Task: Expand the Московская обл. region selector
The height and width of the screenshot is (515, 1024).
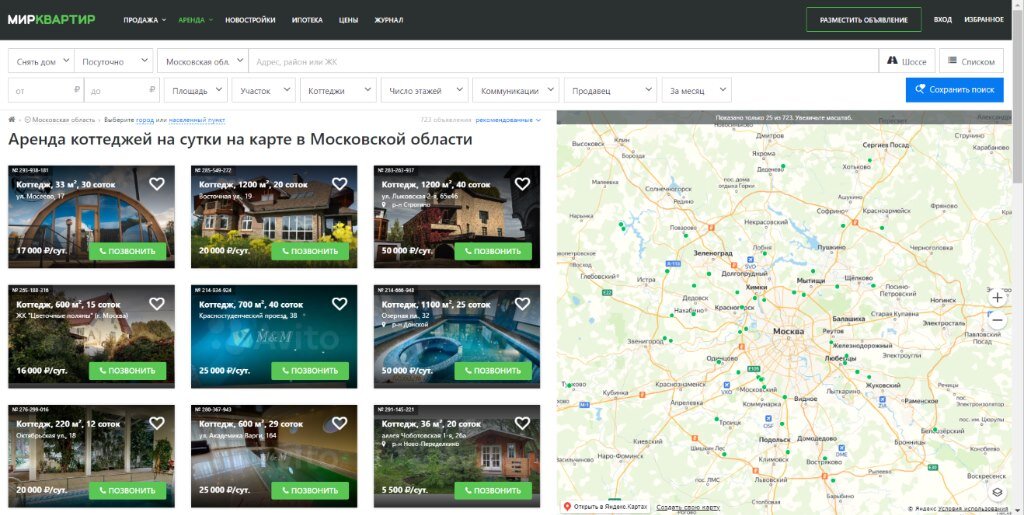Action: [202, 61]
